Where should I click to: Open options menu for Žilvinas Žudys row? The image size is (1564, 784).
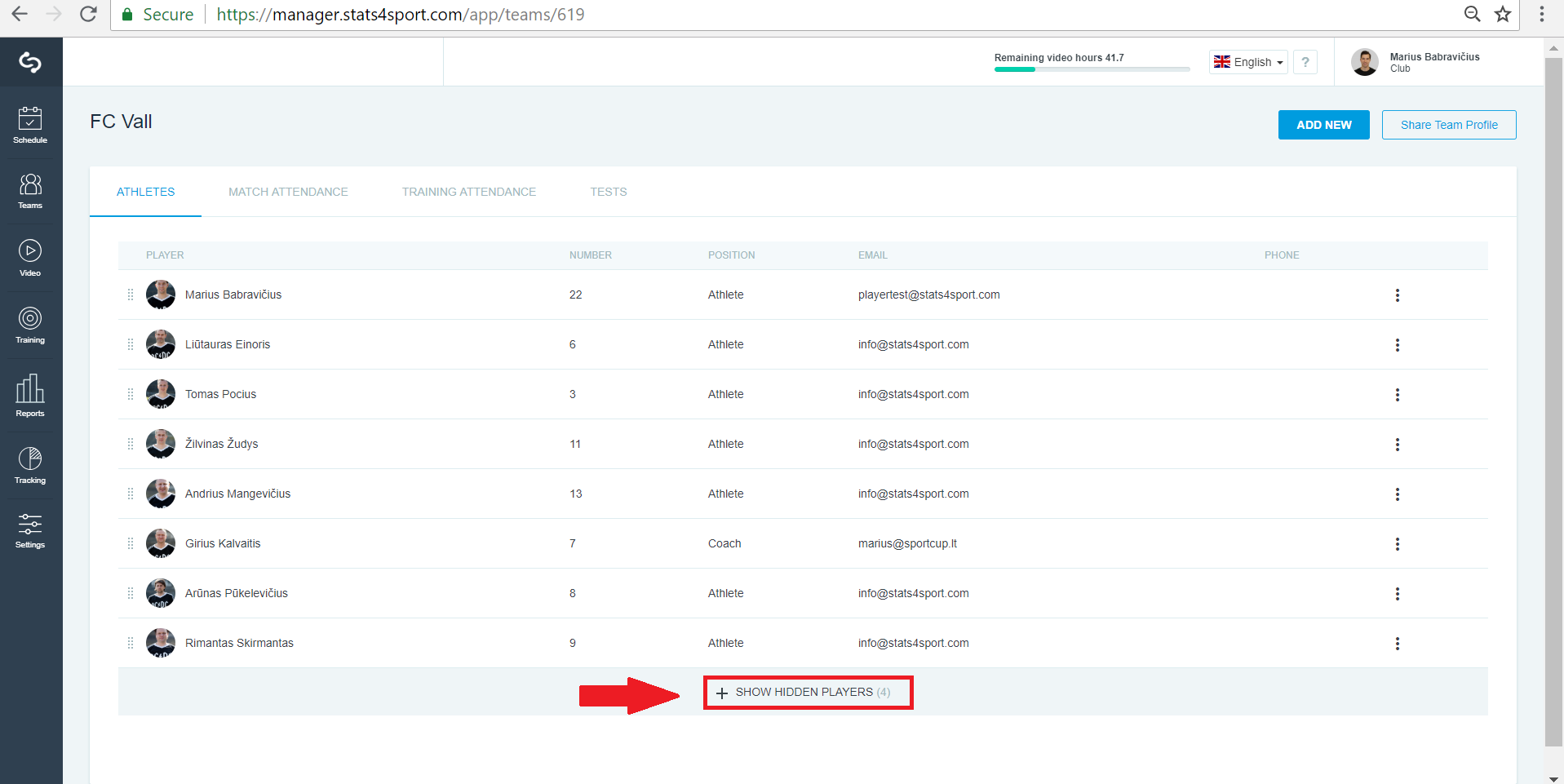click(x=1398, y=445)
